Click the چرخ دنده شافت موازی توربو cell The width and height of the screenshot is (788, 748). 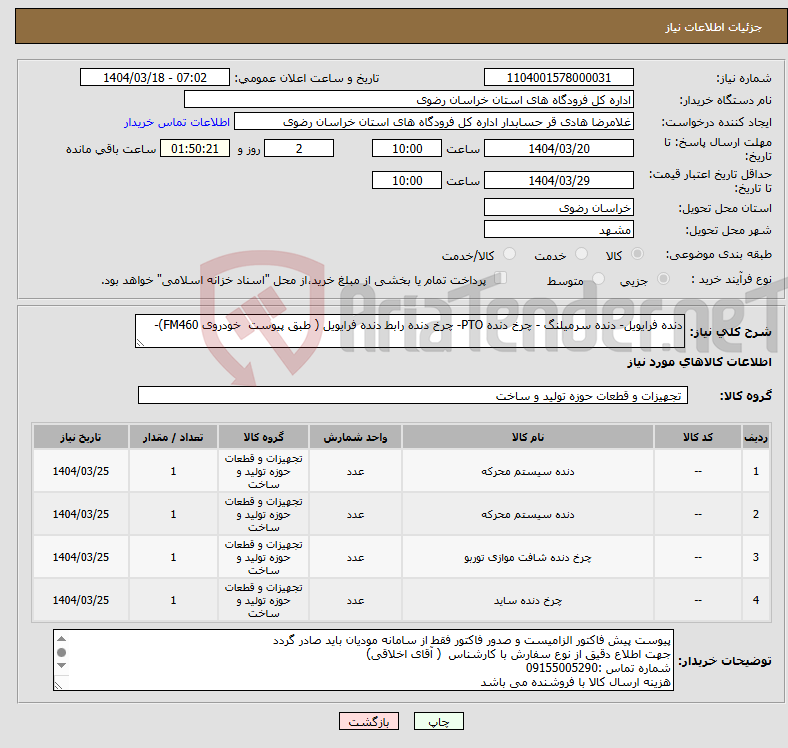(x=528, y=557)
